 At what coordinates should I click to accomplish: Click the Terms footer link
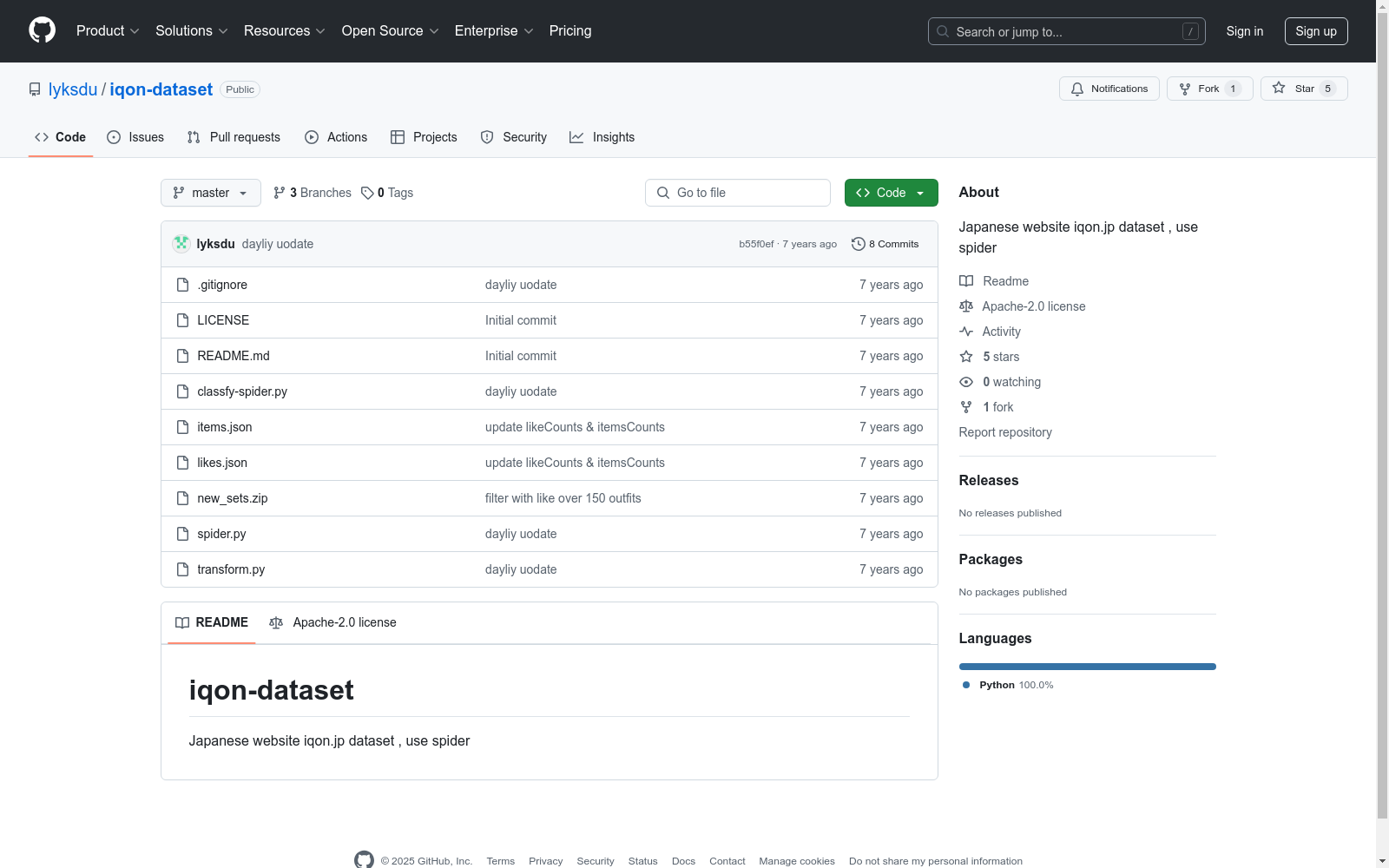[501, 861]
